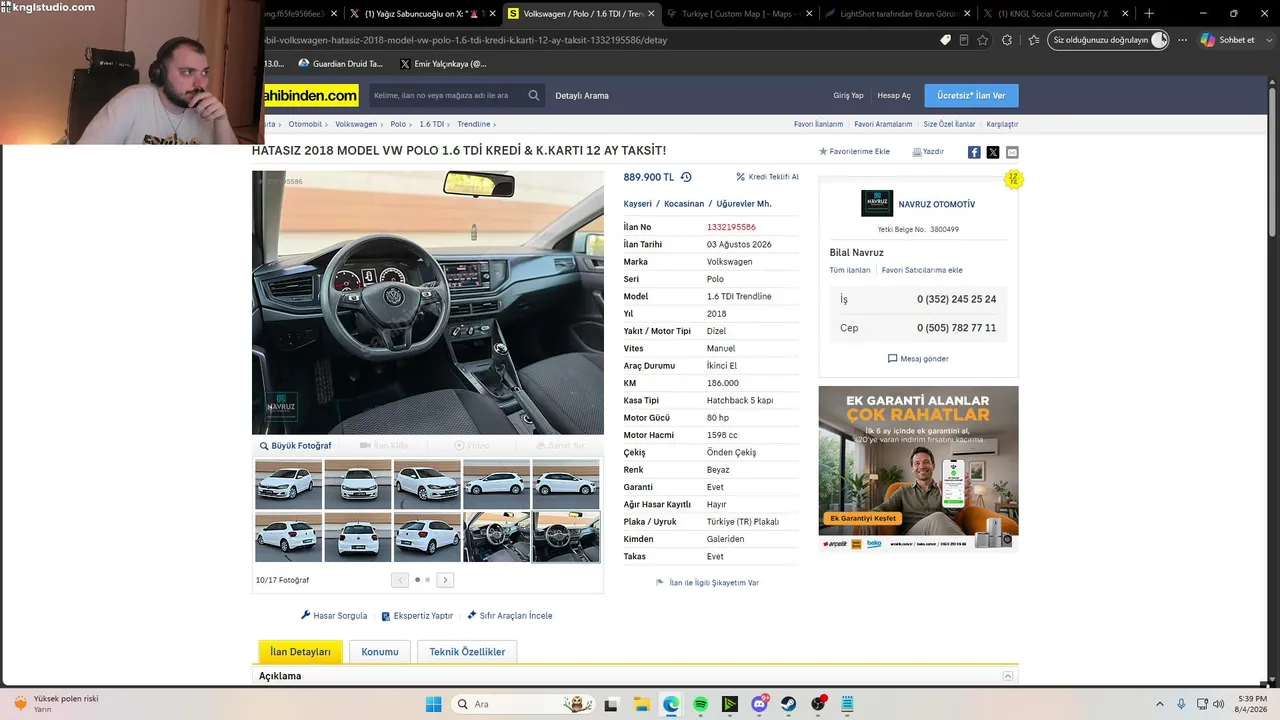Click Mesaj gönder to message the seller

pos(918,359)
